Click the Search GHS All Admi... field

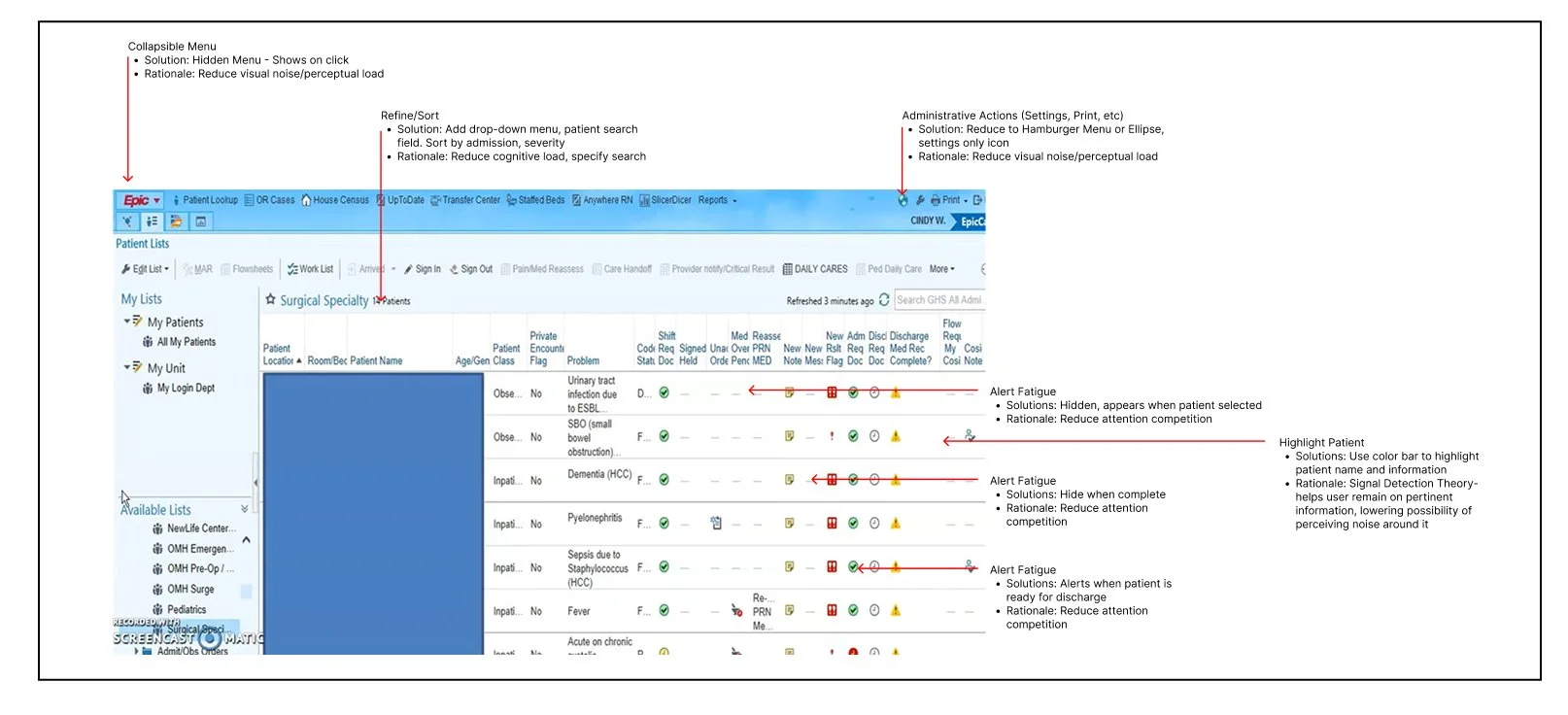pyautogui.click(x=939, y=300)
